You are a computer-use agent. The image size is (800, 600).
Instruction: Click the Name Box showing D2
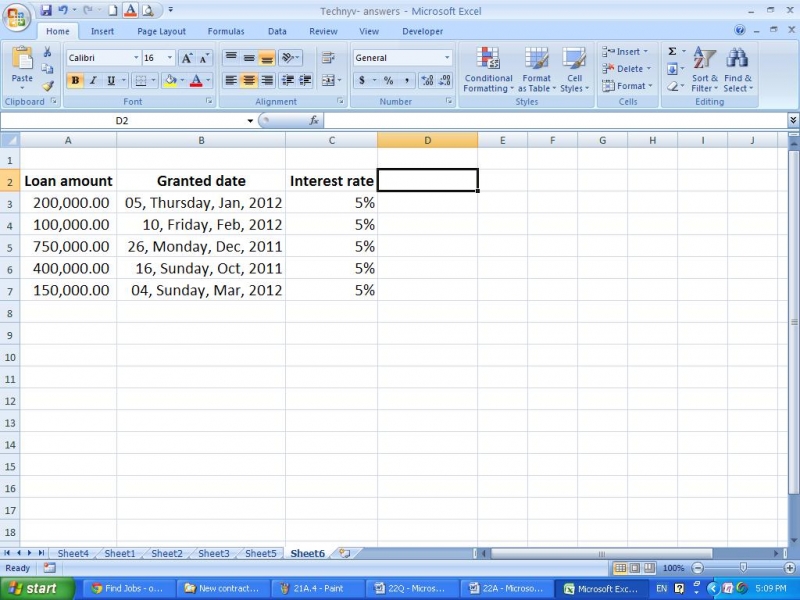click(x=120, y=119)
